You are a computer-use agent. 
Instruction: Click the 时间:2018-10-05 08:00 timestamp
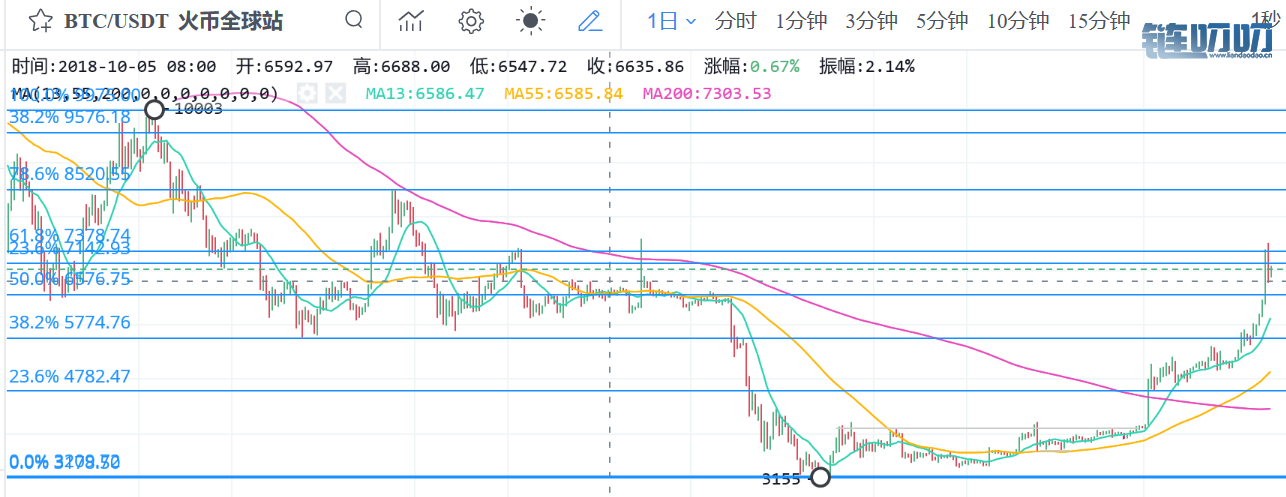tap(114, 67)
